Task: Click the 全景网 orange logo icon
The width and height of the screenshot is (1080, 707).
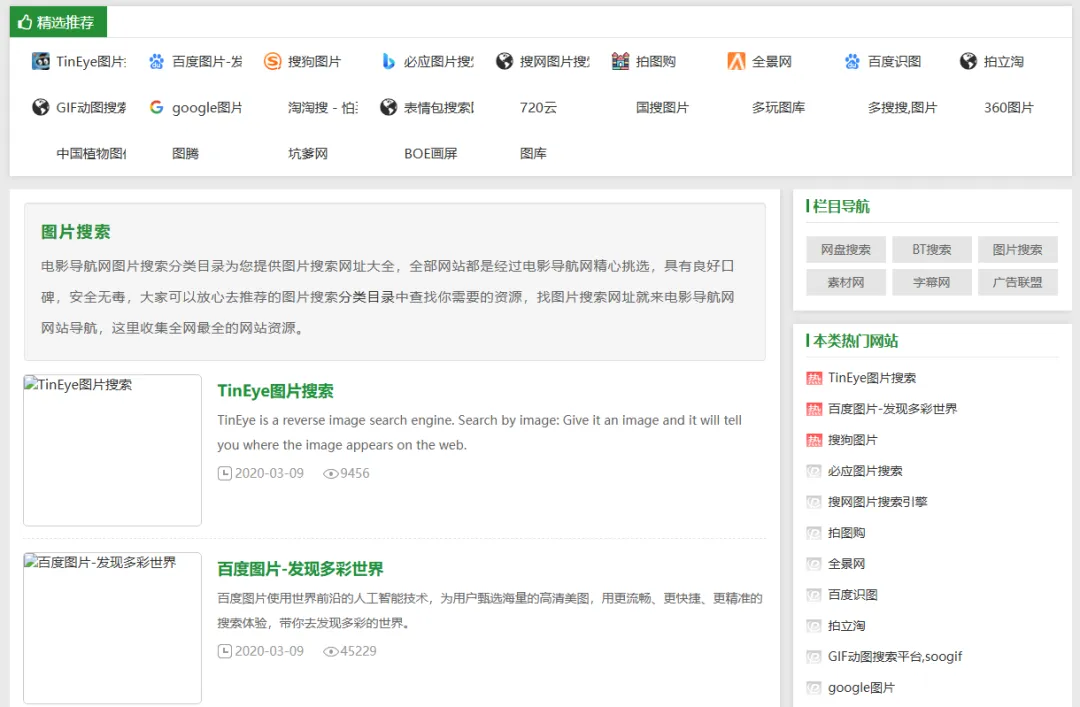Action: pos(736,61)
